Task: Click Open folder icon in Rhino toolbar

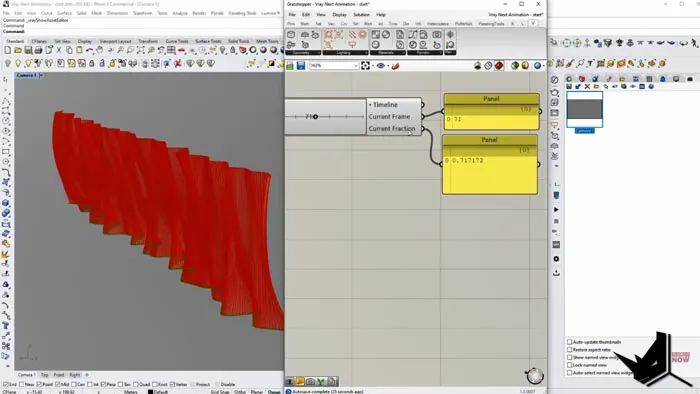Action: (x=18, y=50)
